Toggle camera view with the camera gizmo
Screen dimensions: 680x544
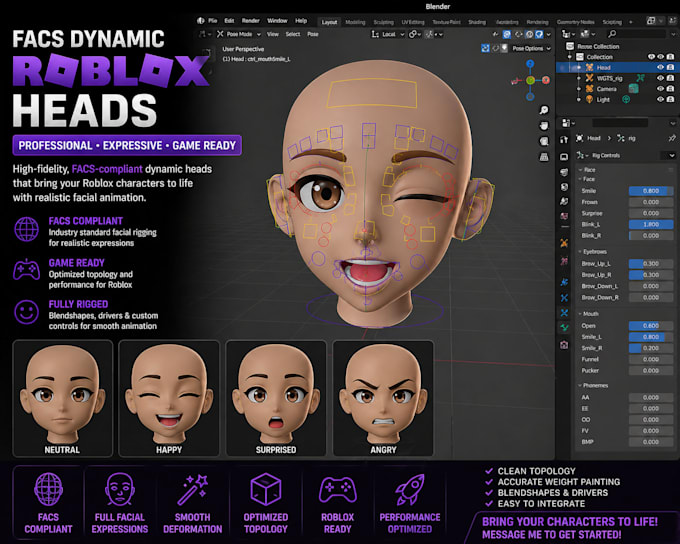pyautogui.click(x=544, y=141)
